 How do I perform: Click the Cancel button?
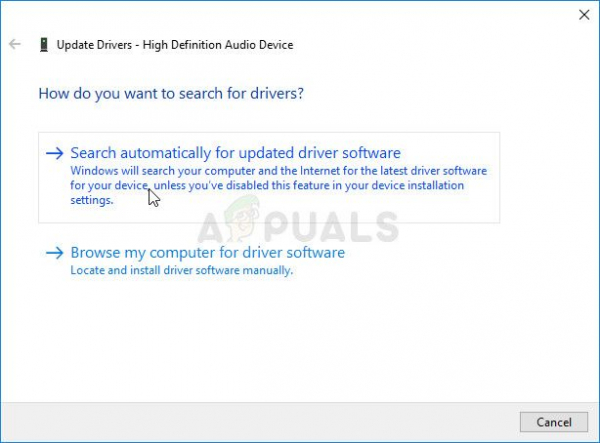click(x=554, y=422)
